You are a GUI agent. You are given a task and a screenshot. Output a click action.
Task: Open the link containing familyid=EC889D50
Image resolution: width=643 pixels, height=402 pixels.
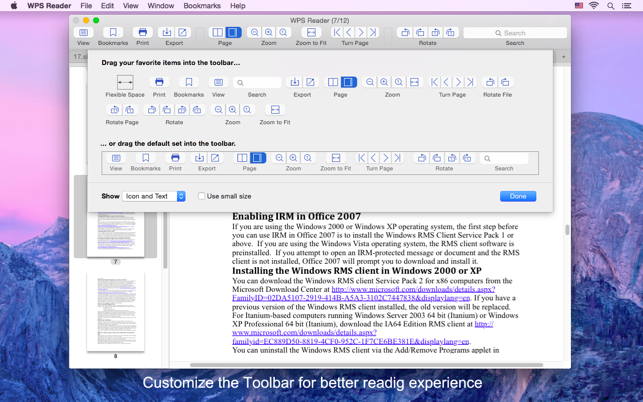coord(363,333)
